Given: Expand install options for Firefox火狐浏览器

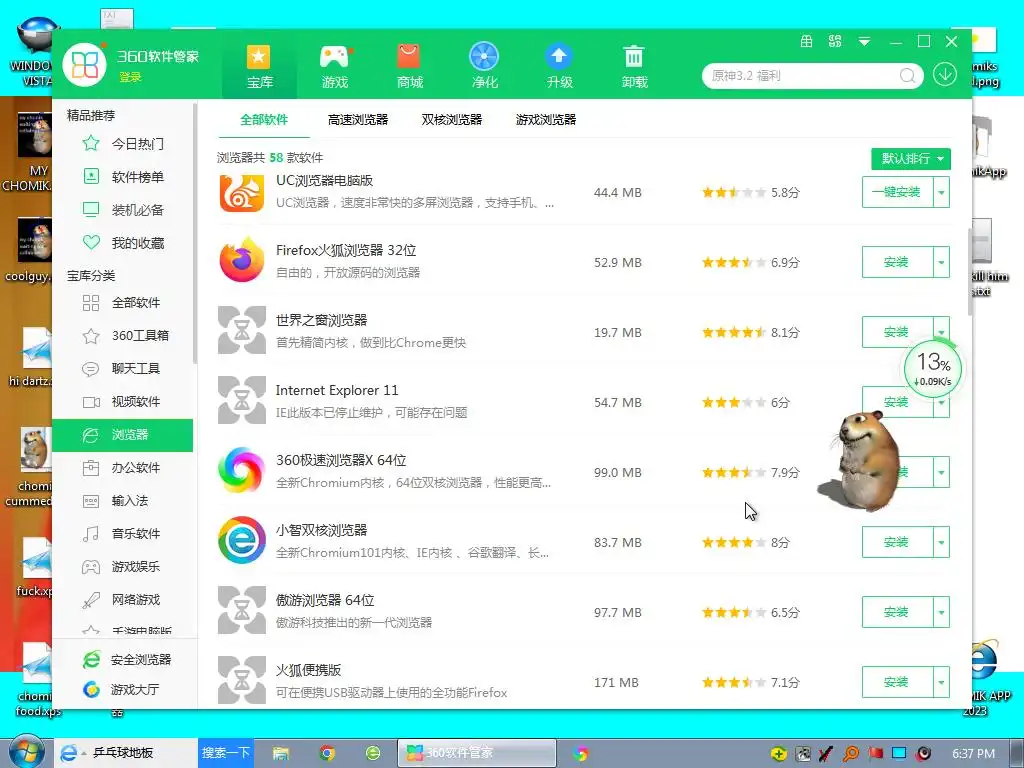Looking at the screenshot, I should [x=941, y=262].
